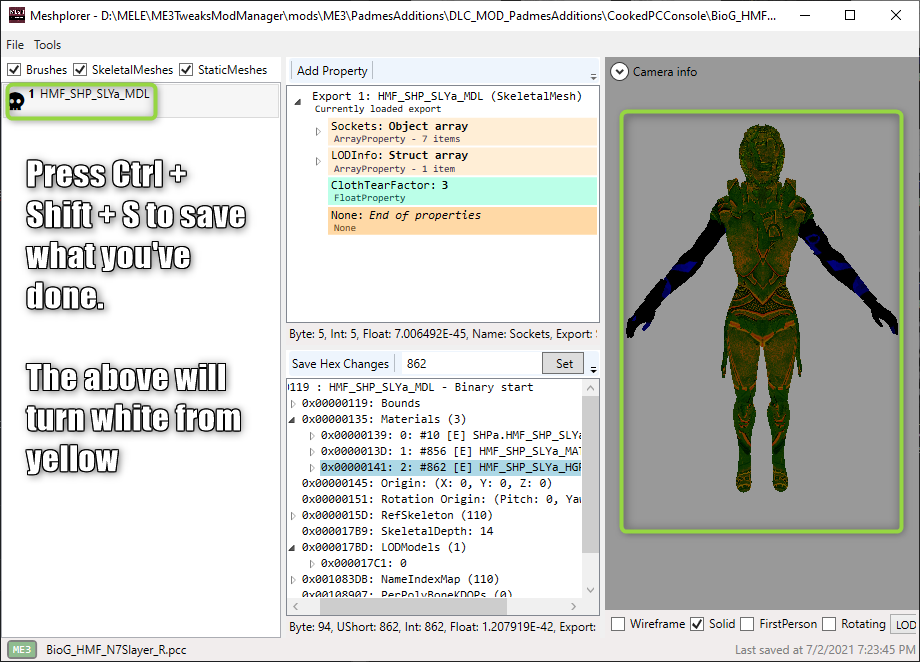Select the ClothTearFactor: 3 property
The image size is (920, 662).
(x=462, y=191)
